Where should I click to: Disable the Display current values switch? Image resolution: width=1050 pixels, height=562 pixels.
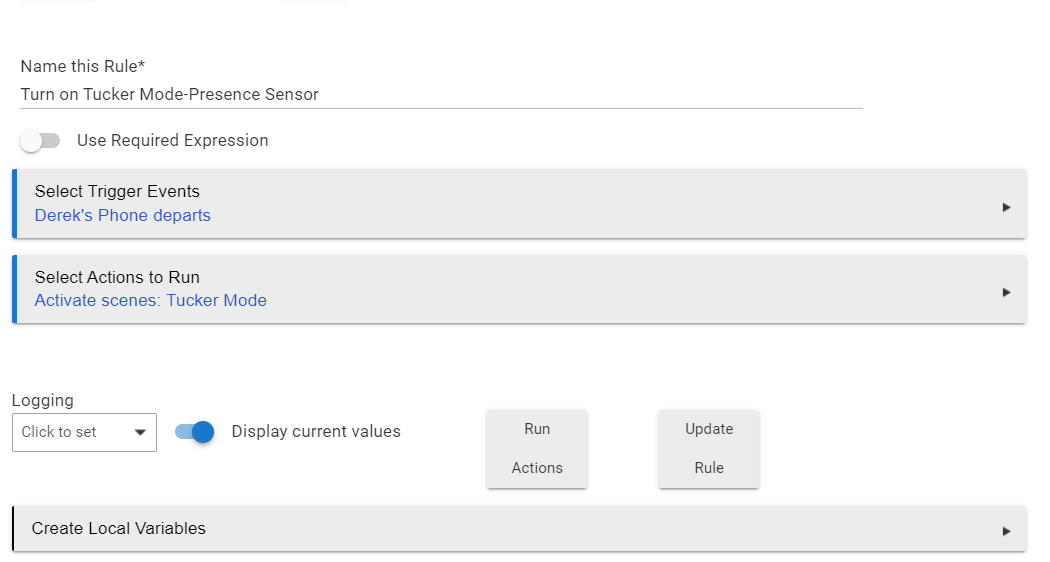point(195,432)
